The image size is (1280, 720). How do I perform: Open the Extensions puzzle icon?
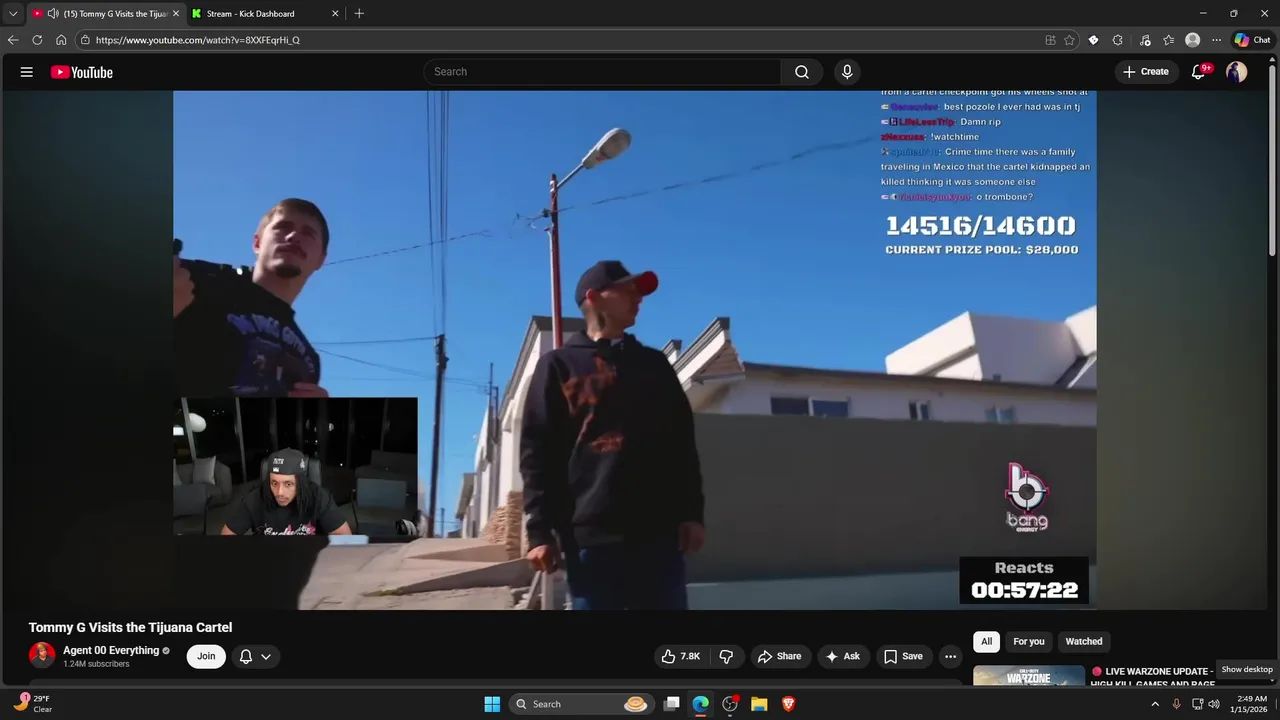[1118, 40]
